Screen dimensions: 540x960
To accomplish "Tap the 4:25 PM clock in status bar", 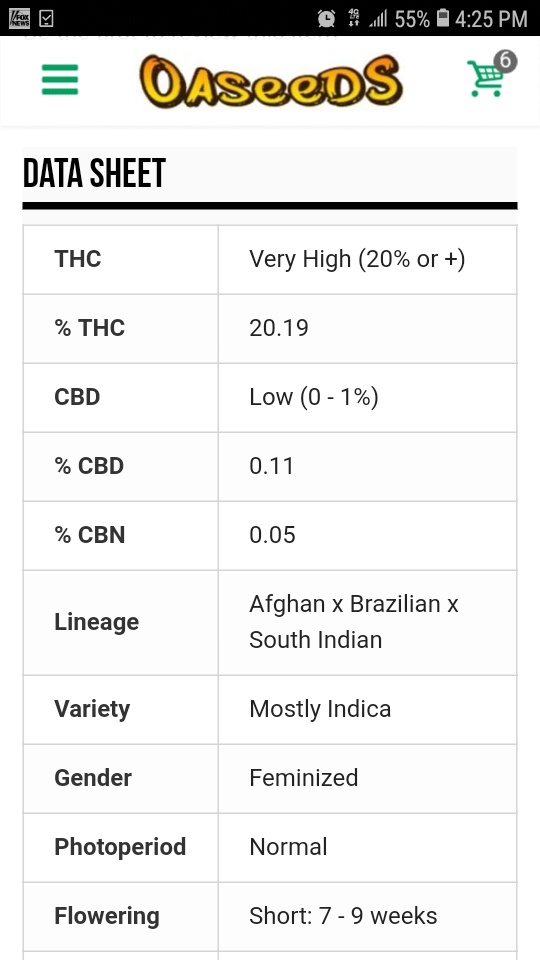I will (491, 19).
